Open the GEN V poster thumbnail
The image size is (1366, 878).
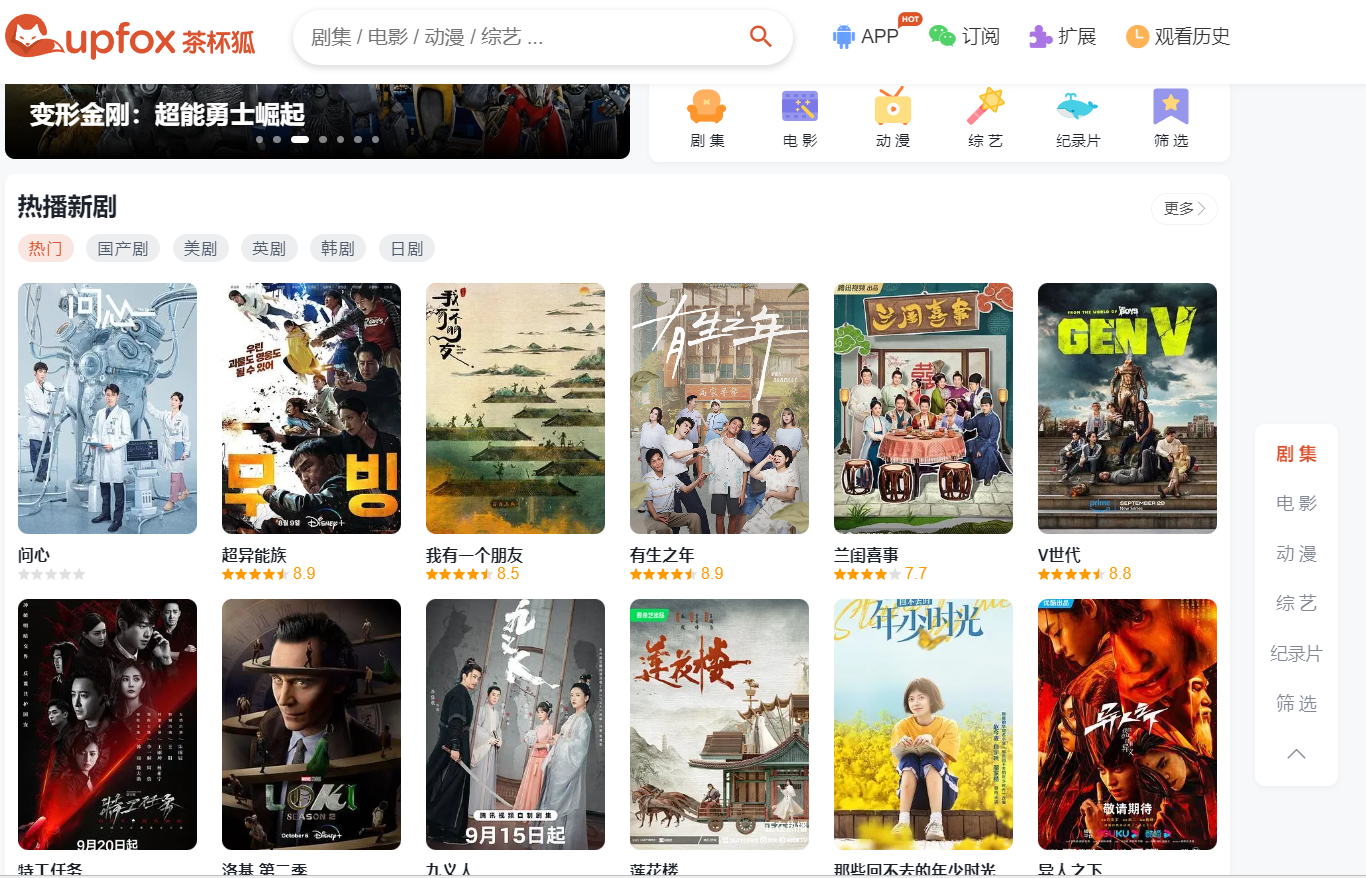pos(1127,408)
